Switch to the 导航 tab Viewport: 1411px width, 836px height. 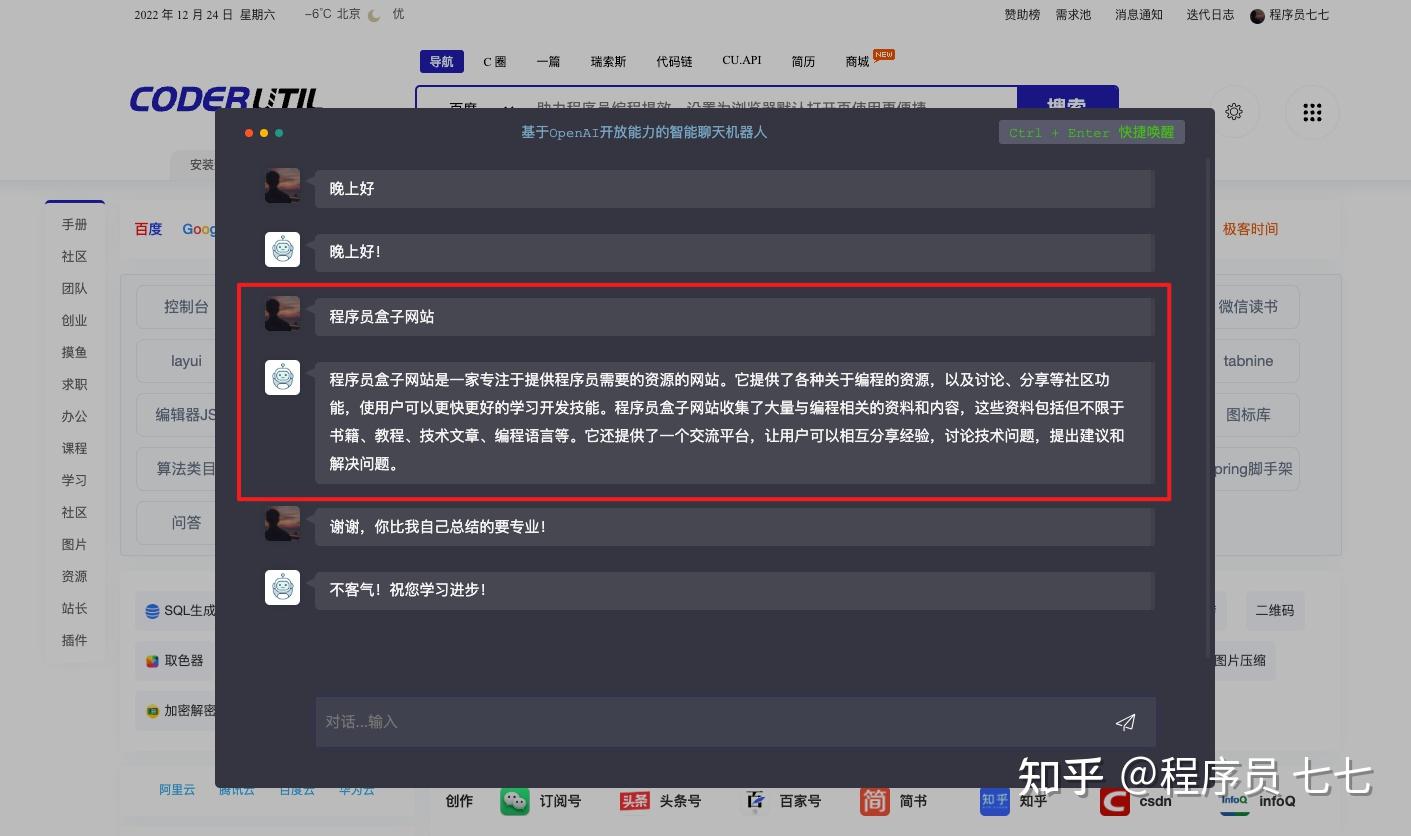441,61
